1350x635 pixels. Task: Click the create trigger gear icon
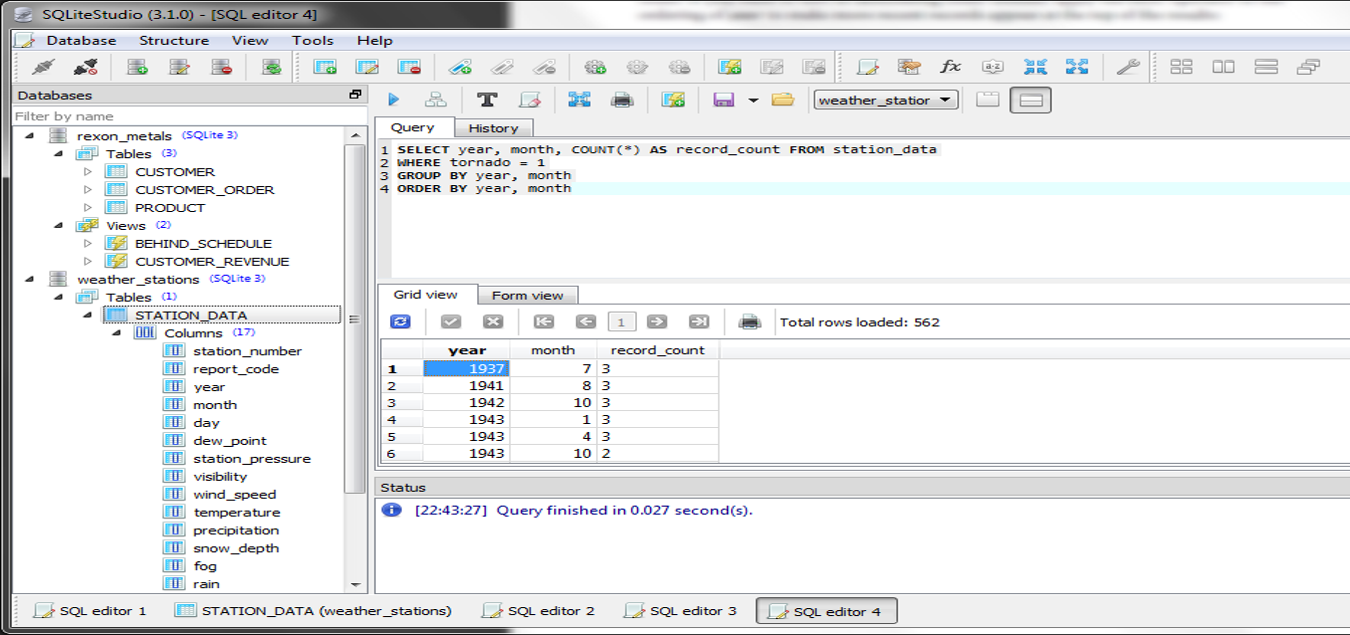coord(595,67)
